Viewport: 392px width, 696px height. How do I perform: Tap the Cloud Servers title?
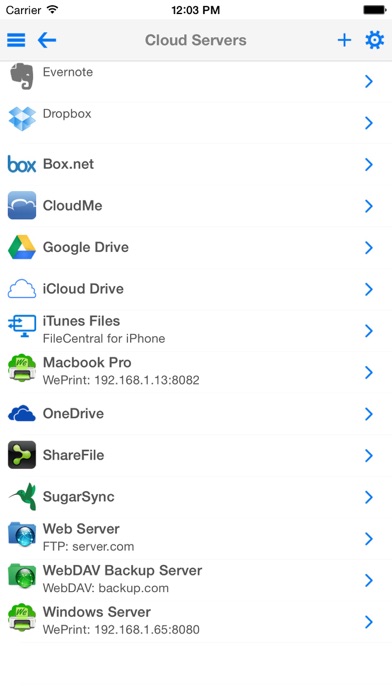pyautogui.click(x=195, y=40)
